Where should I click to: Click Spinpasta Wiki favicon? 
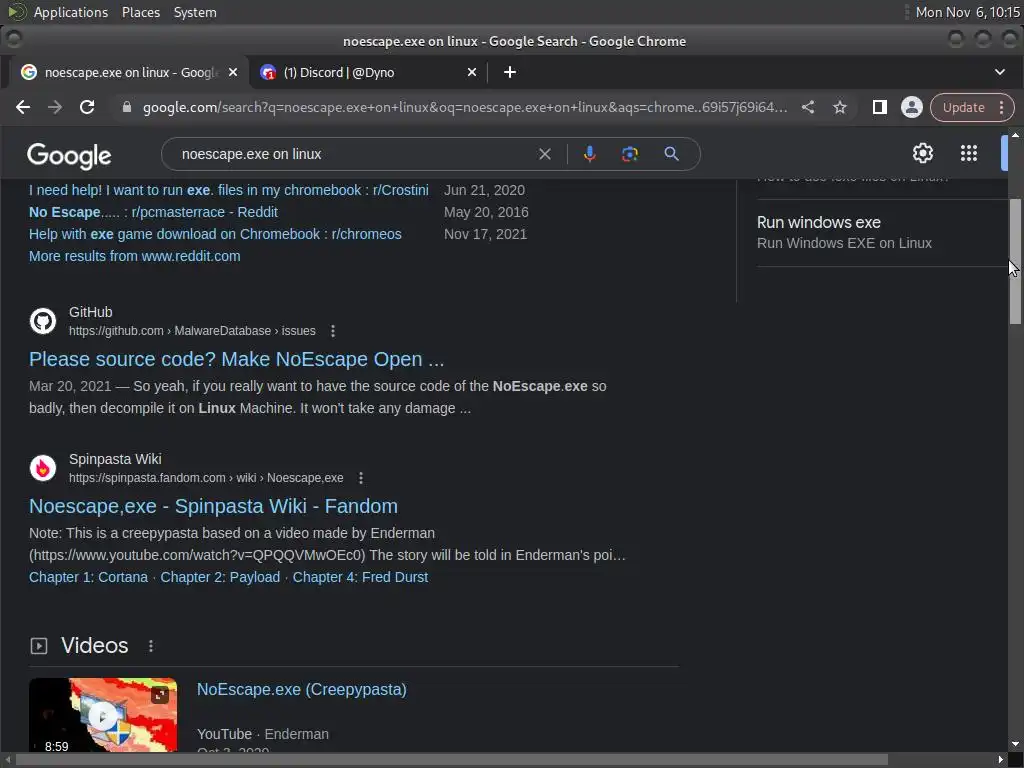pos(43,468)
